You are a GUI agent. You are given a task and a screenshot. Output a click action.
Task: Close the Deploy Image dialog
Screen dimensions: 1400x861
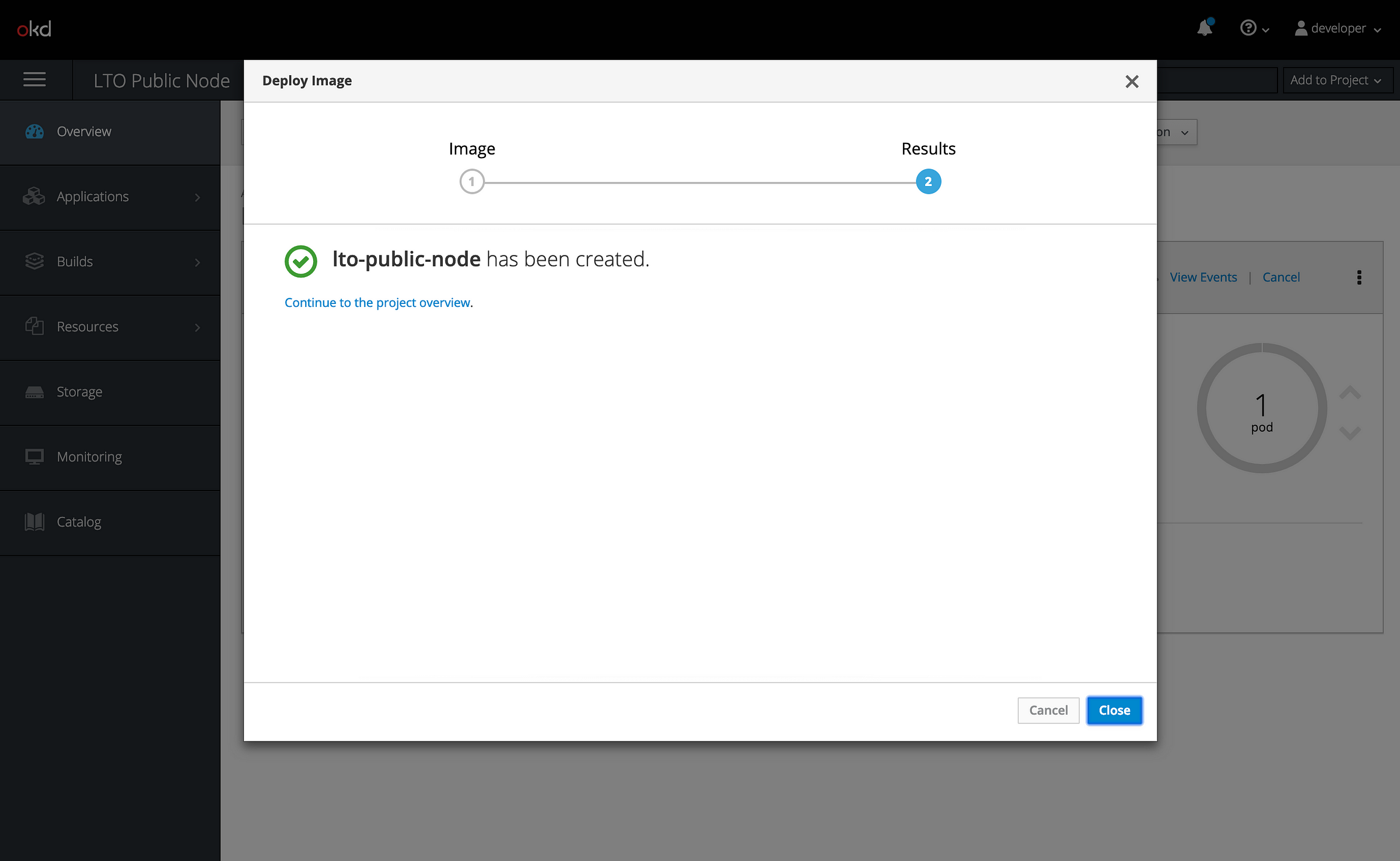[x=1115, y=709]
